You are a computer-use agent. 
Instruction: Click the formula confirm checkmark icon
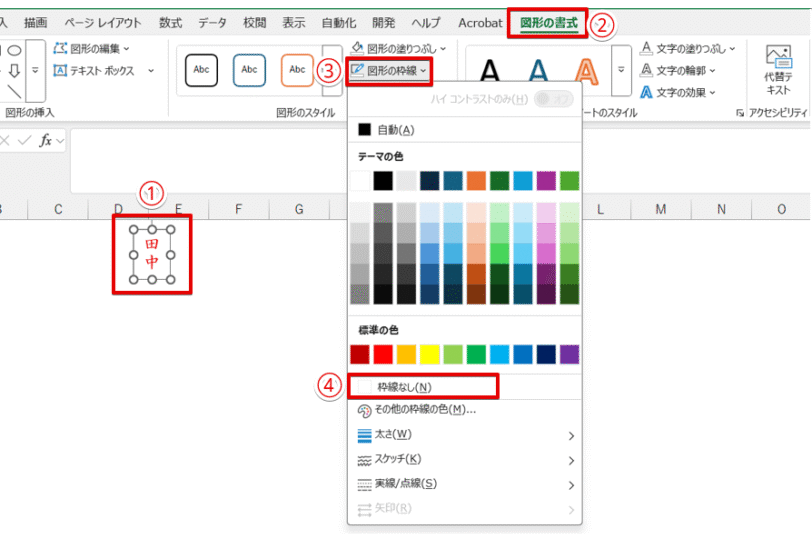[x=24, y=140]
